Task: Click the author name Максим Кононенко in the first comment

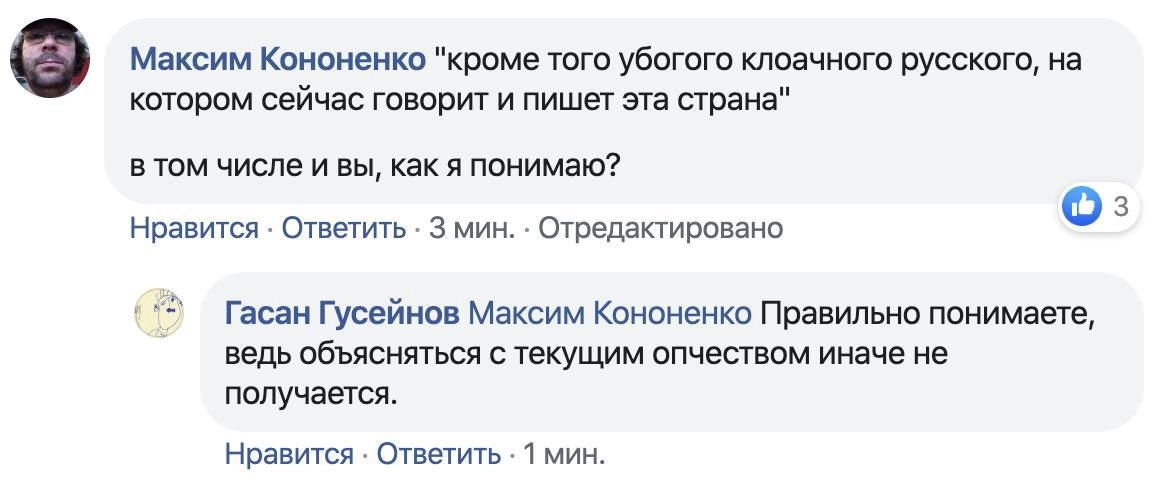Action: coord(278,61)
